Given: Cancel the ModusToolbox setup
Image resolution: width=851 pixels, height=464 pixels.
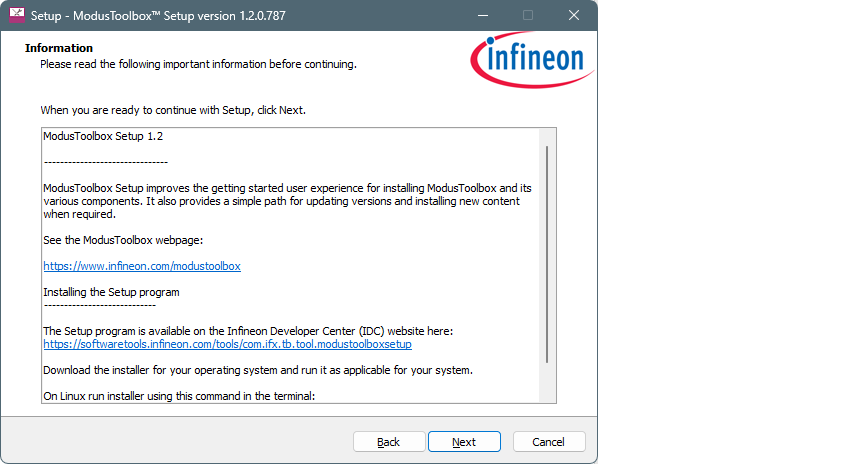Looking at the screenshot, I should [549, 442].
